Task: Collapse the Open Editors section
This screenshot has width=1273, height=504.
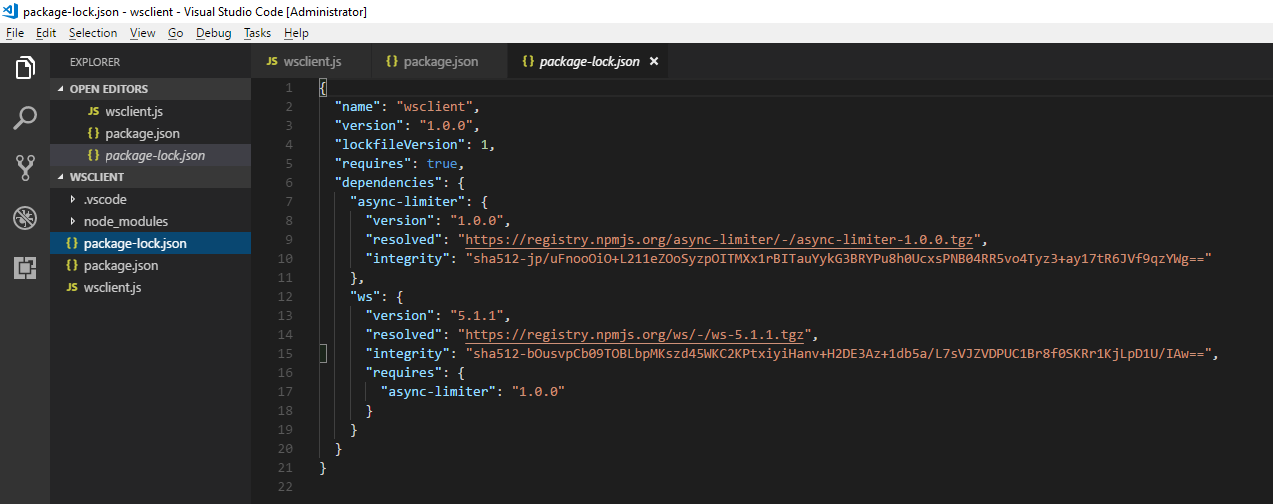Action: pos(150,89)
